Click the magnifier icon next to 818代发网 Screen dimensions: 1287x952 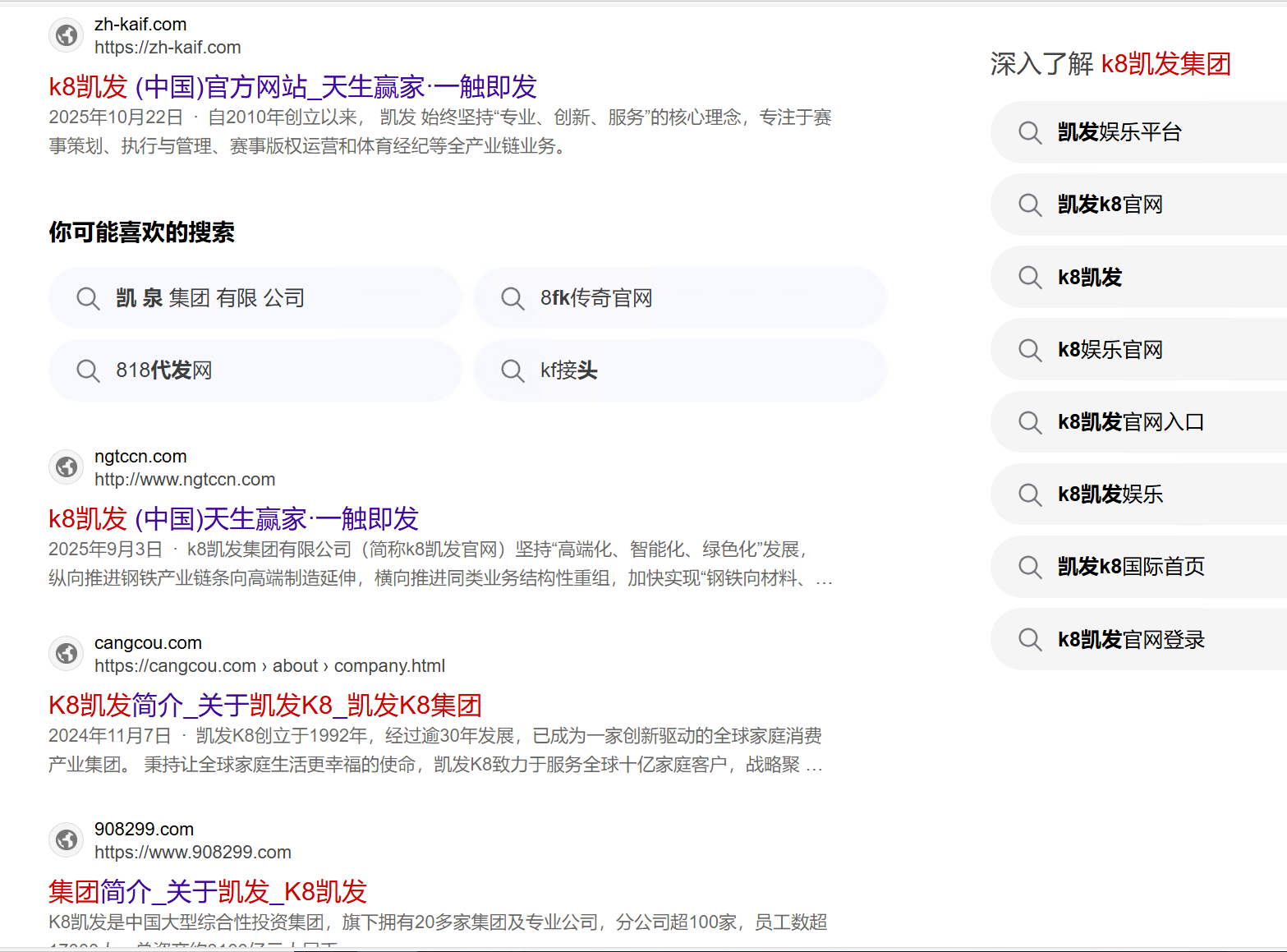[x=88, y=370]
